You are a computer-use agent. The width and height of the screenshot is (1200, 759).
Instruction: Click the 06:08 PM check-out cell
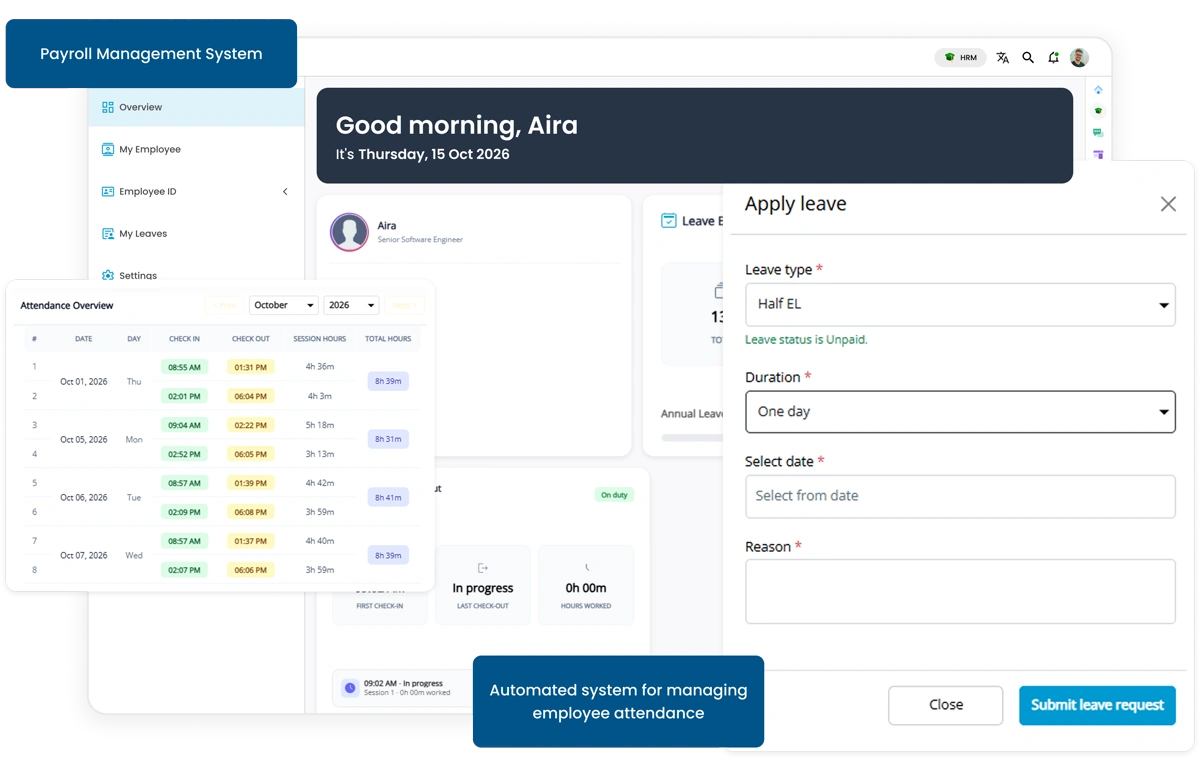[250, 512]
